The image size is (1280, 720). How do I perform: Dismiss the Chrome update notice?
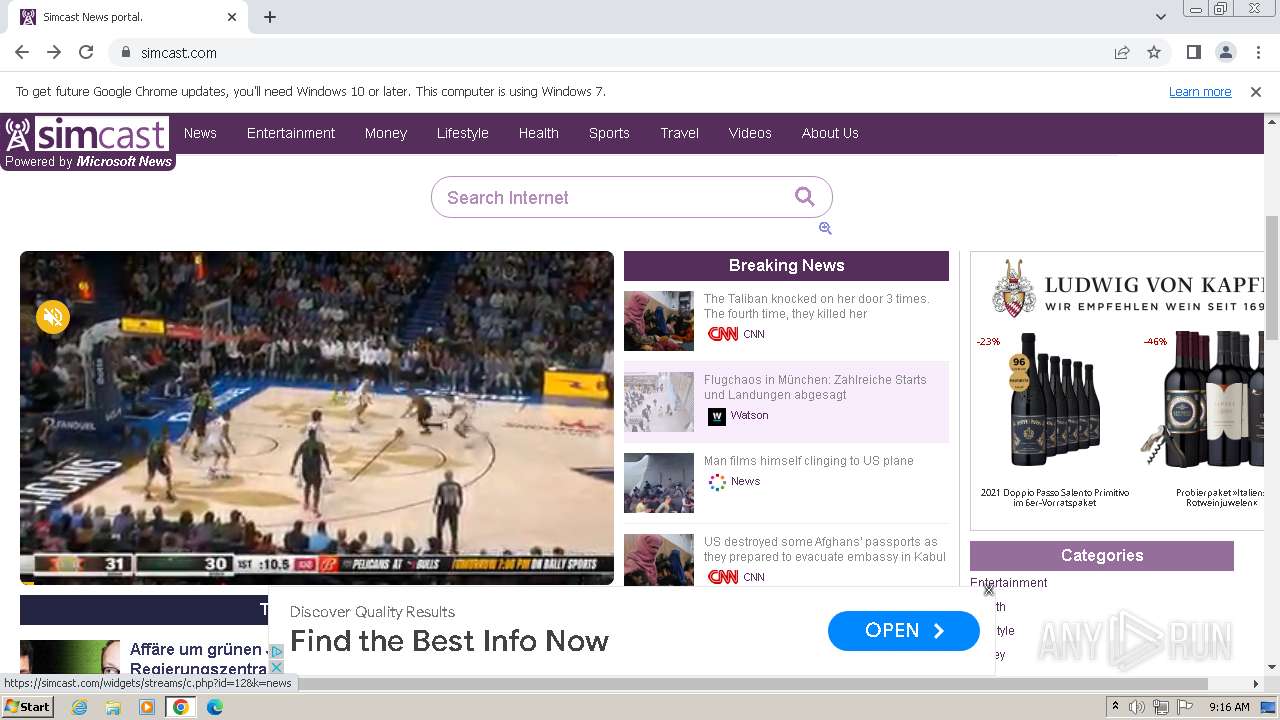click(x=1256, y=91)
